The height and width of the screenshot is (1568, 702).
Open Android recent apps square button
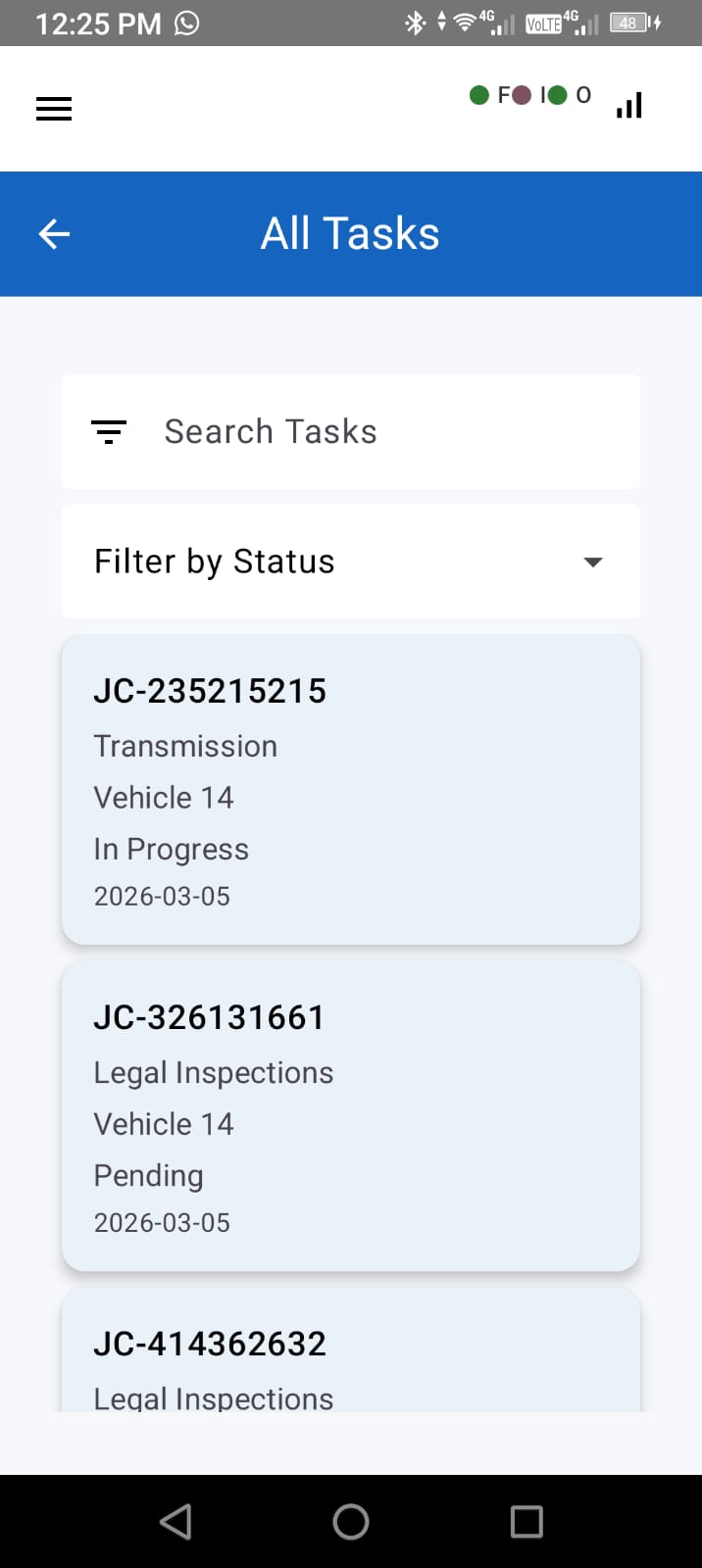(526, 1522)
